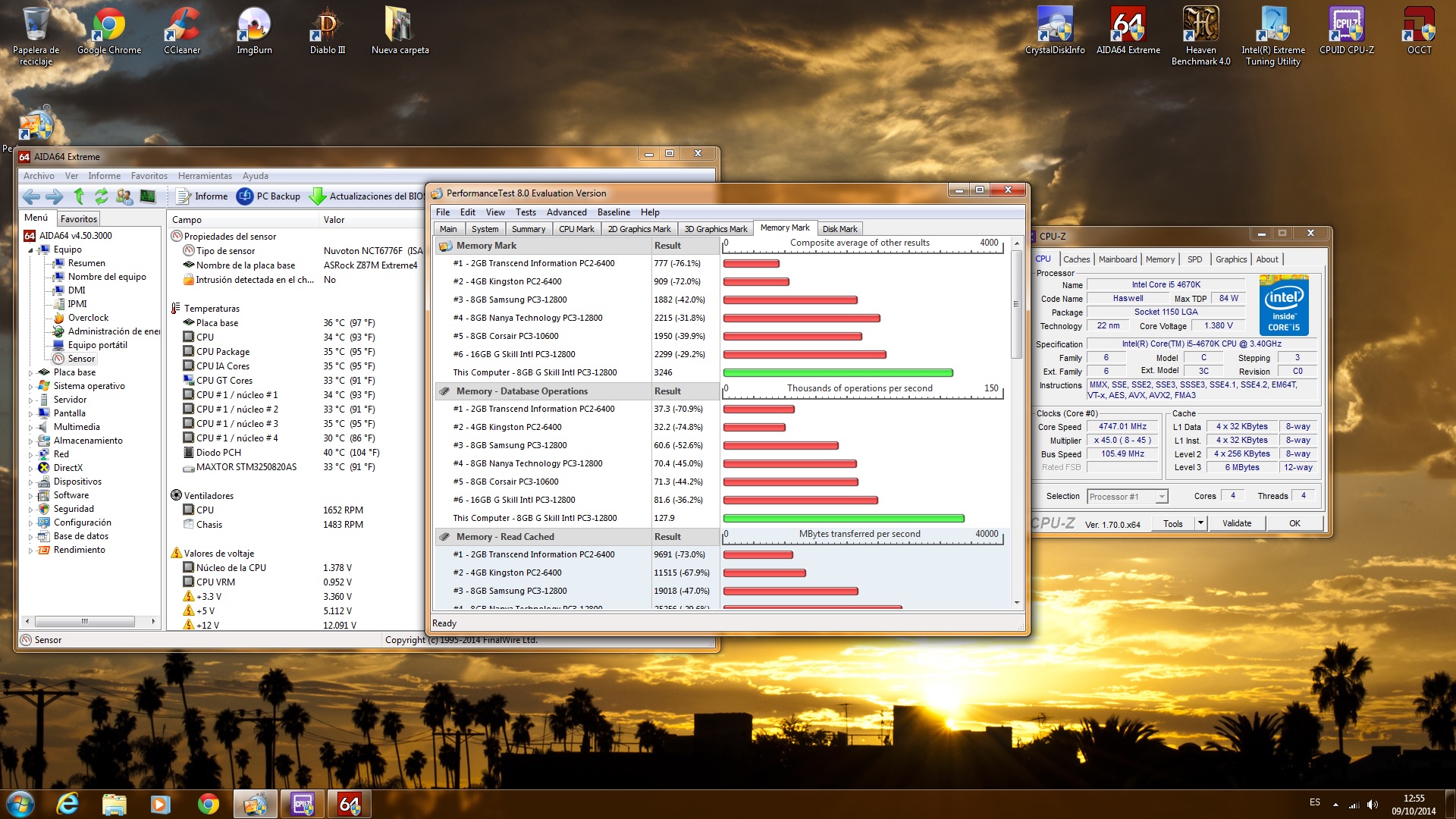The height and width of the screenshot is (819, 1456).
Task: Open the PC Backup toolbar button
Action: coord(268,196)
